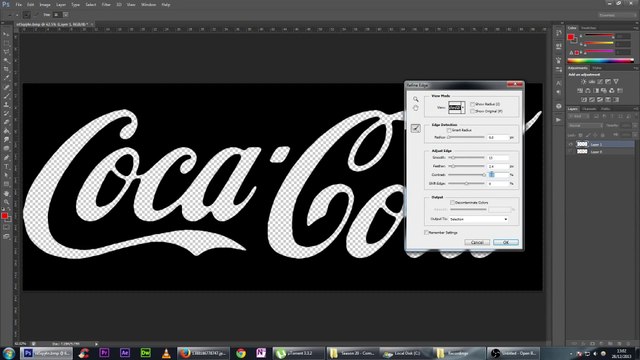Open the File menu
Screen dimensions: 640x360
pos(18,4)
